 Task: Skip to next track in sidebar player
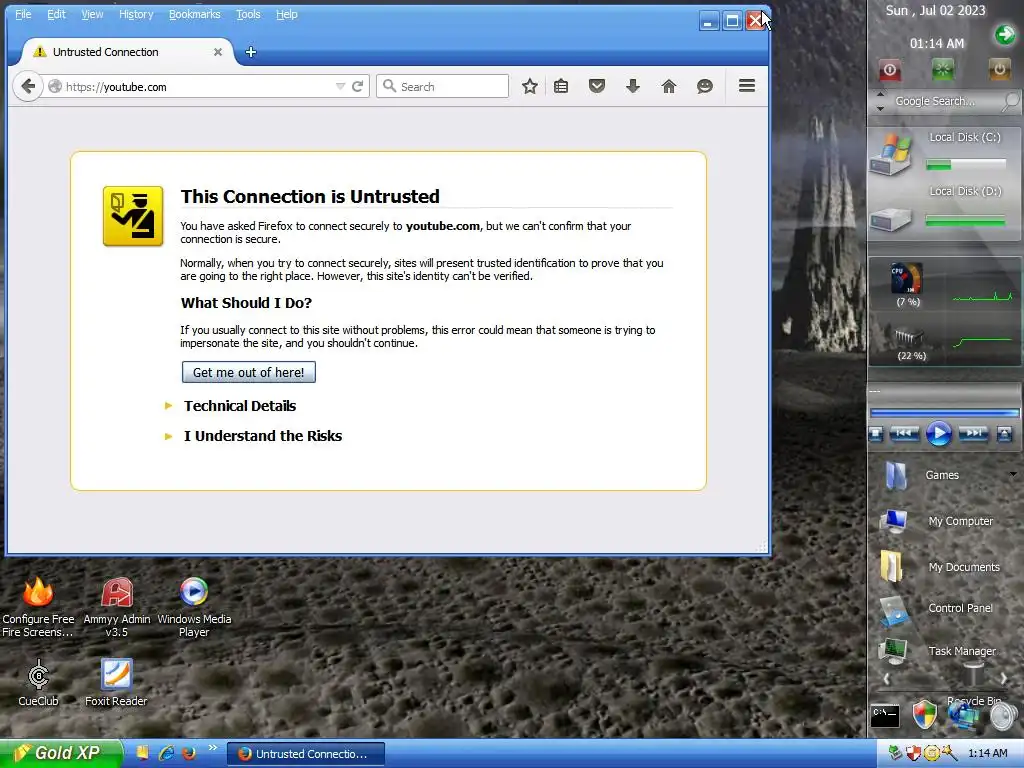coord(973,433)
